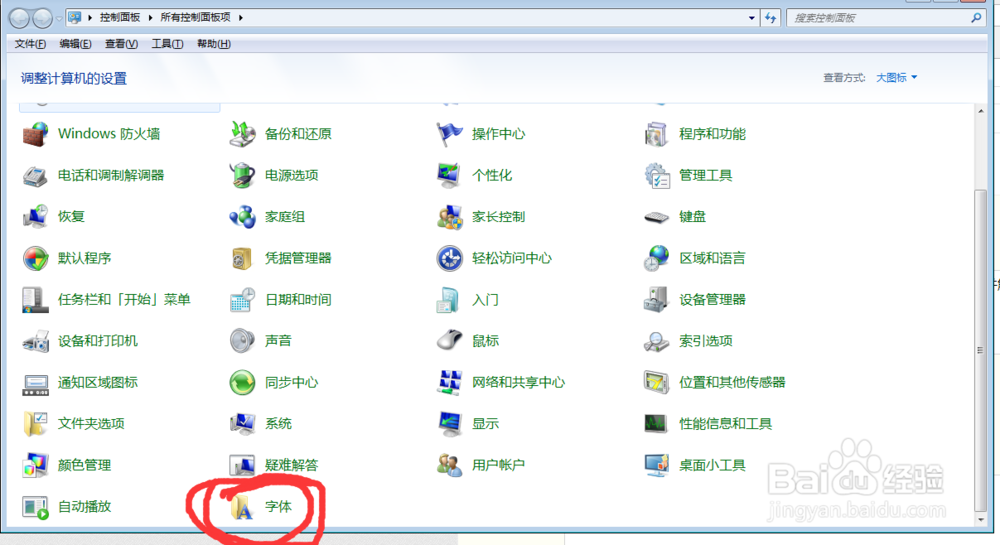Open 性能信息和工具 icon
The width and height of the screenshot is (1000, 545).
[656, 424]
